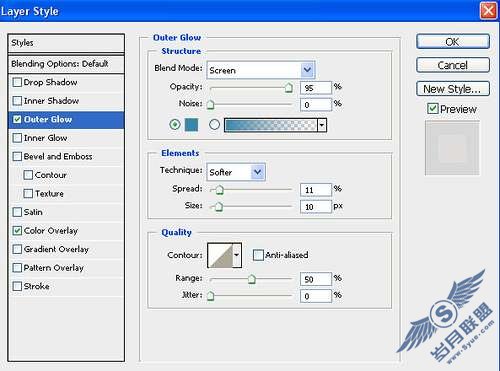Close the Layer Style dialog
The image size is (500, 371).
click(488, 11)
